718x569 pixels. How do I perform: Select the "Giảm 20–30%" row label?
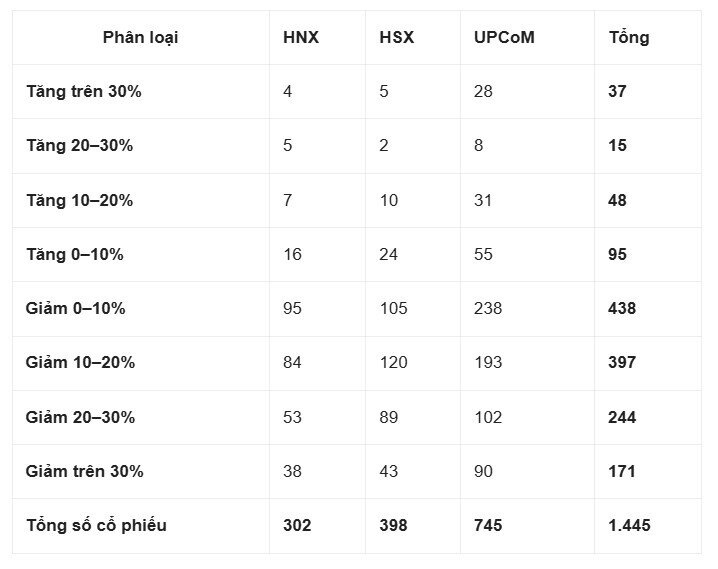pyautogui.click(x=81, y=417)
